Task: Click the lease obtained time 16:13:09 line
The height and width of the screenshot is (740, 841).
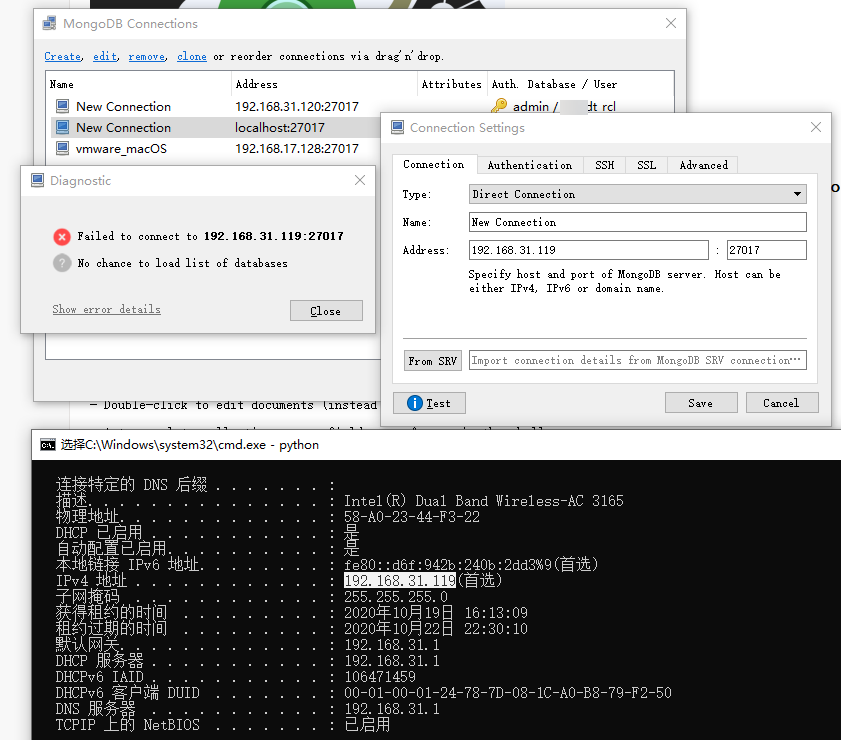Action: click(436, 612)
